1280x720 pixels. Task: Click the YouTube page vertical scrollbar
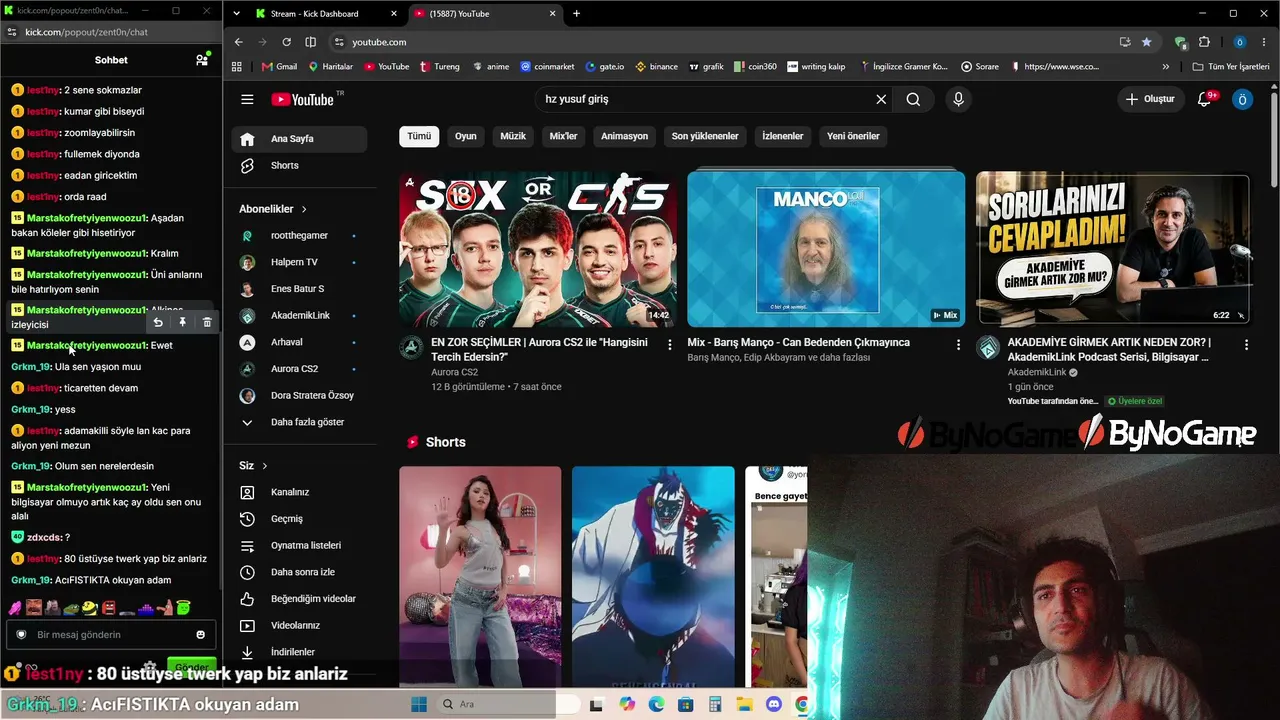pos(1273,140)
